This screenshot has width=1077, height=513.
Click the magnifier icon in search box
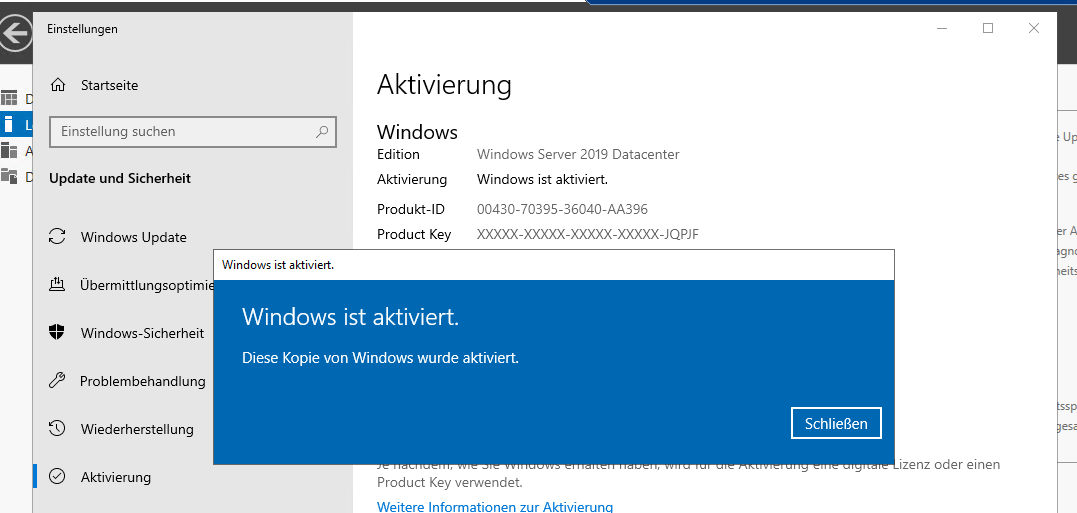coord(321,131)
